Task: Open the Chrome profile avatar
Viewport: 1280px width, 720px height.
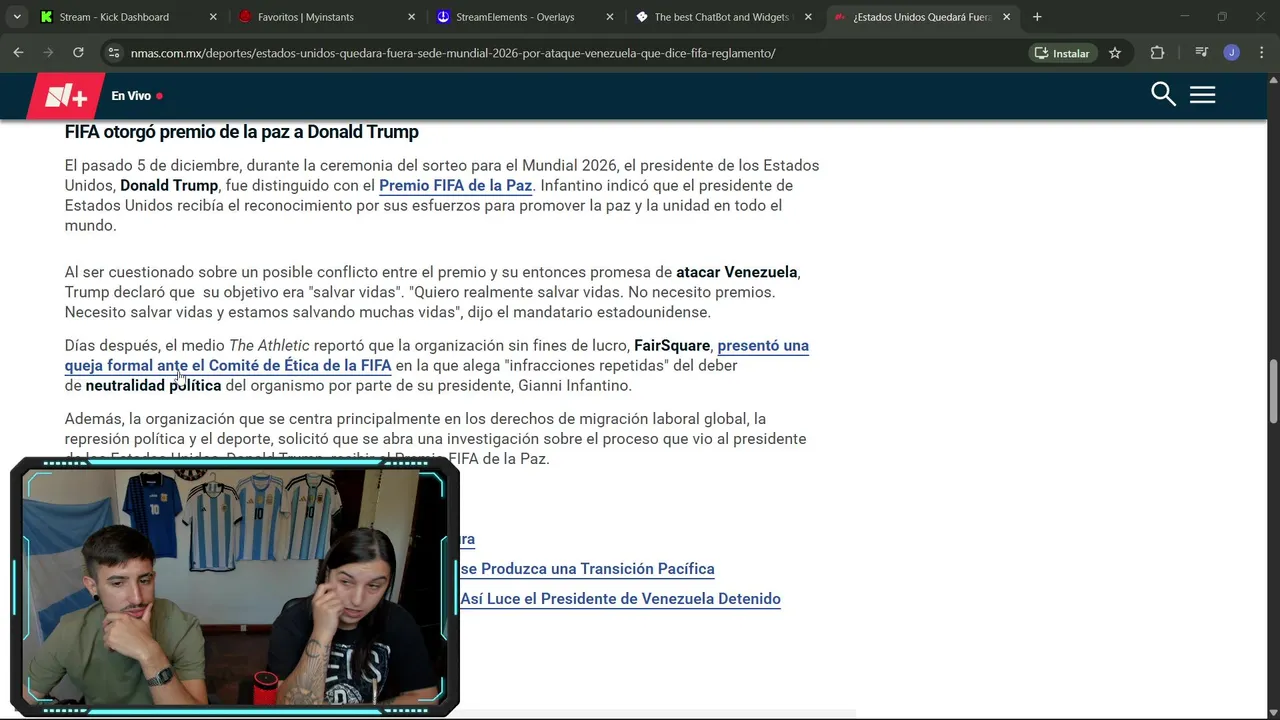Action: (1232, 53)
